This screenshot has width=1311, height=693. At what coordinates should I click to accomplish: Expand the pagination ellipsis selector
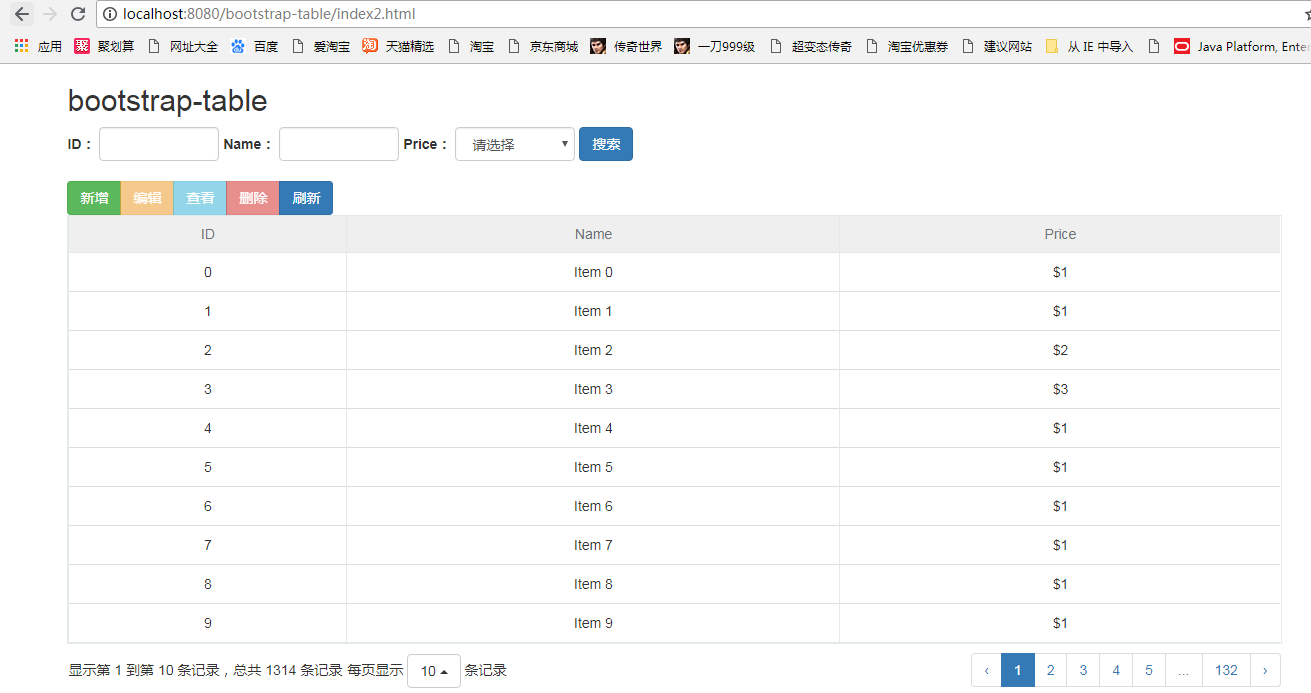pyautogui.click(x=1183, y=670)
